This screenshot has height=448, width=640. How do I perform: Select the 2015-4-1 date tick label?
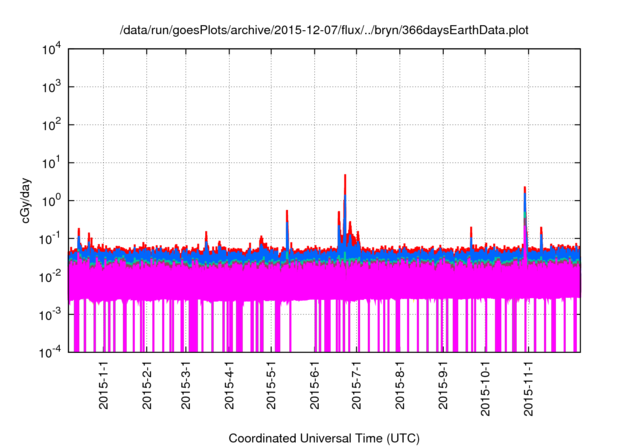pos(229,385)
